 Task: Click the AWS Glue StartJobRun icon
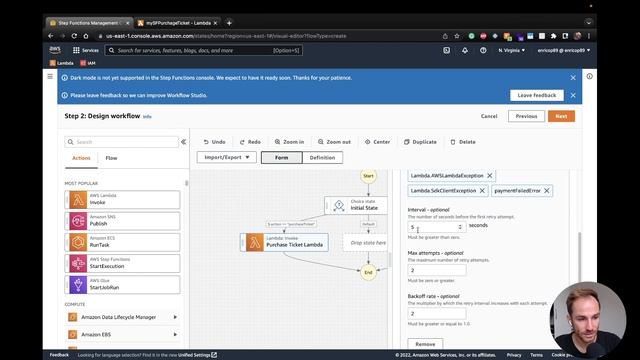[78, 284]
